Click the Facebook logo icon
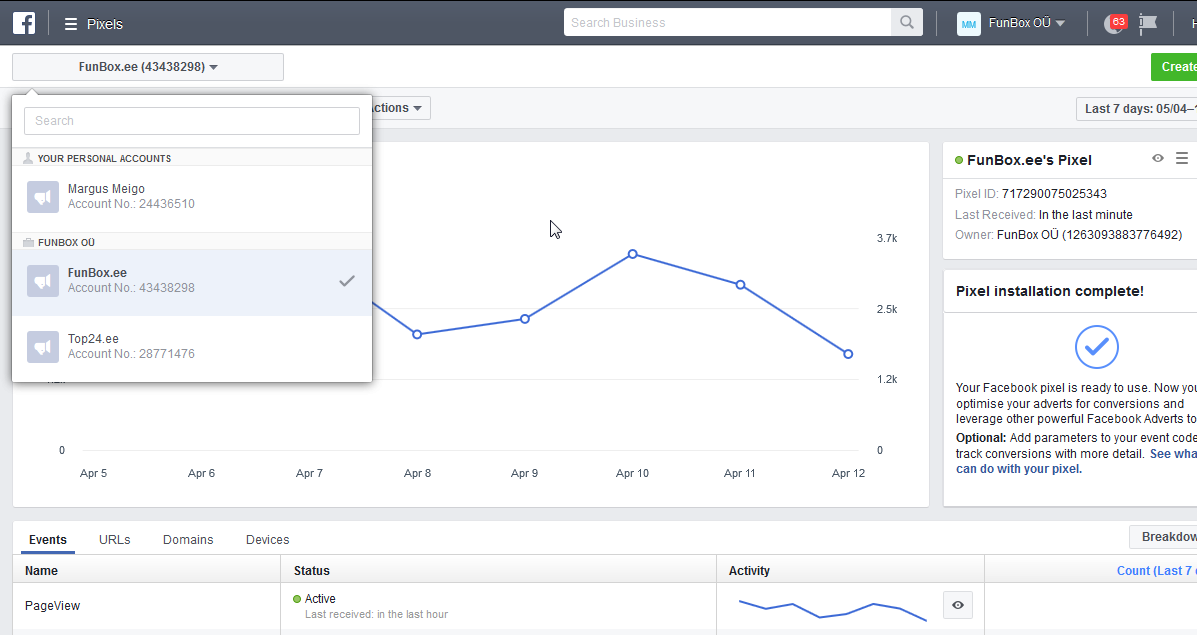This screenshot has height=635, width=1197. 24,23
